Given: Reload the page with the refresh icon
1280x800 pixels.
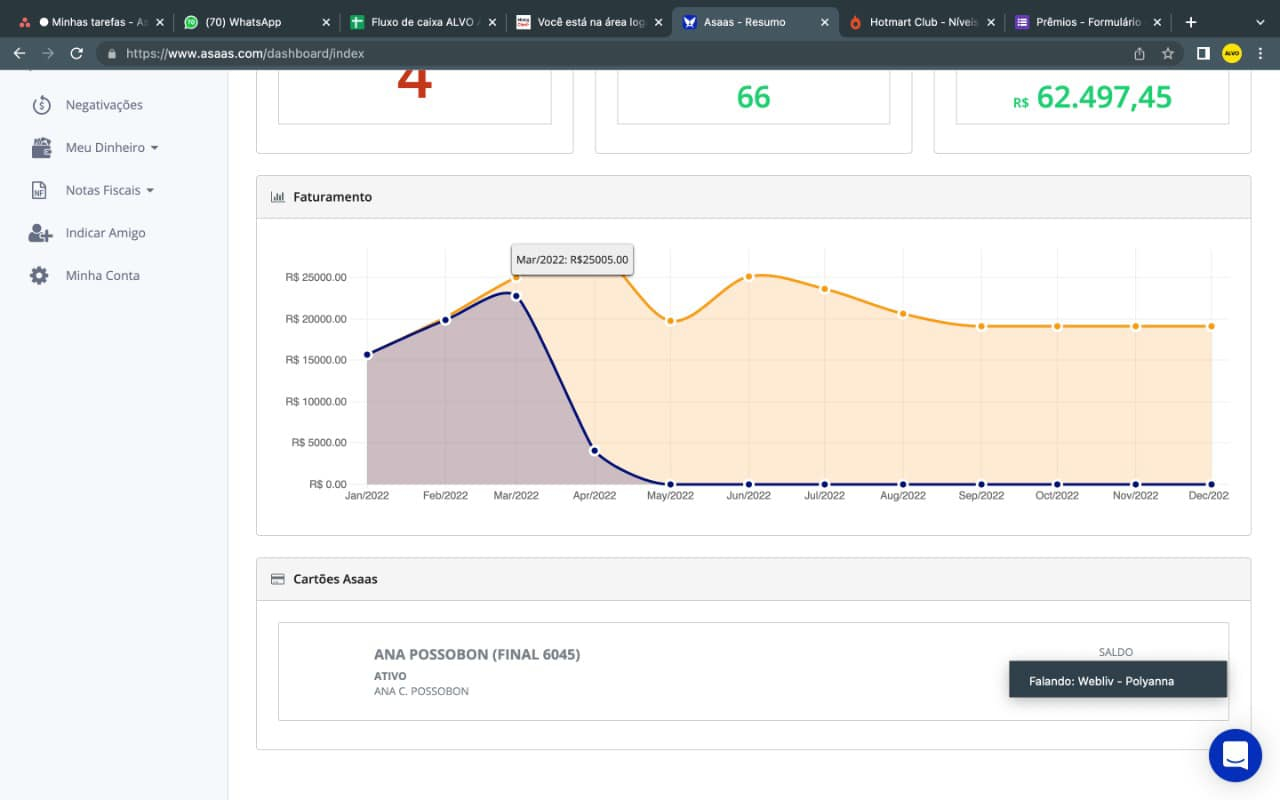Looking at the screenshot, I should coord(76,54).
